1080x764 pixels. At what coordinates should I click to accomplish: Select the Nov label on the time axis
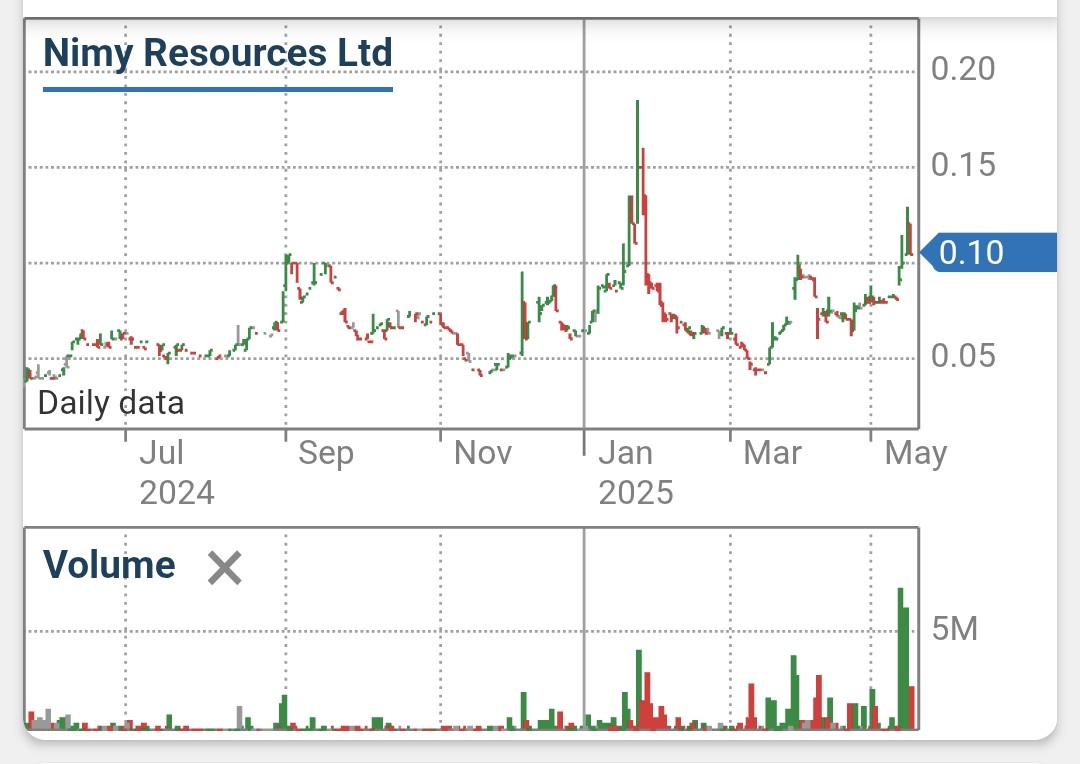[483, 454]
